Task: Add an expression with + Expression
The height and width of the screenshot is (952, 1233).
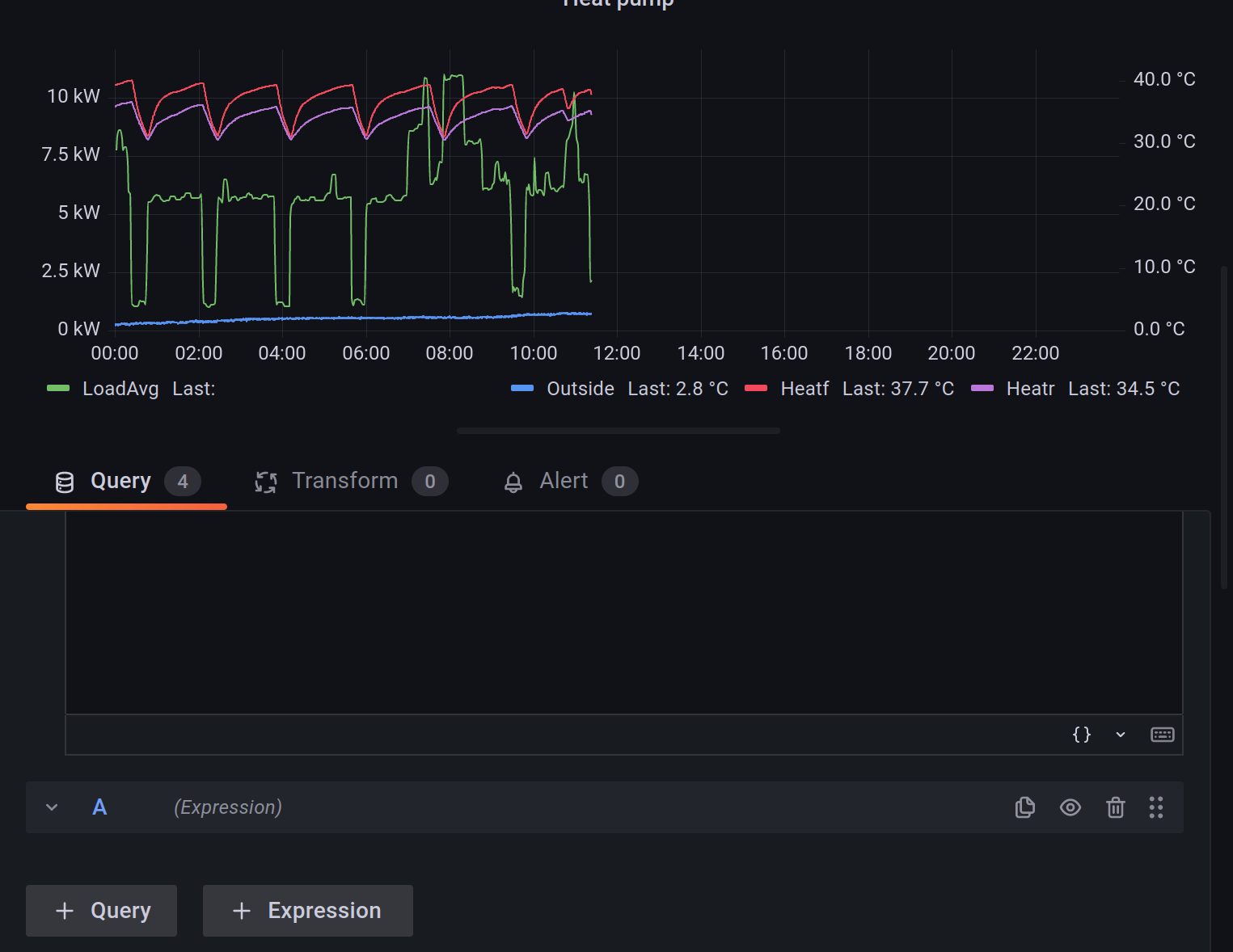Action: coord(307,910)
